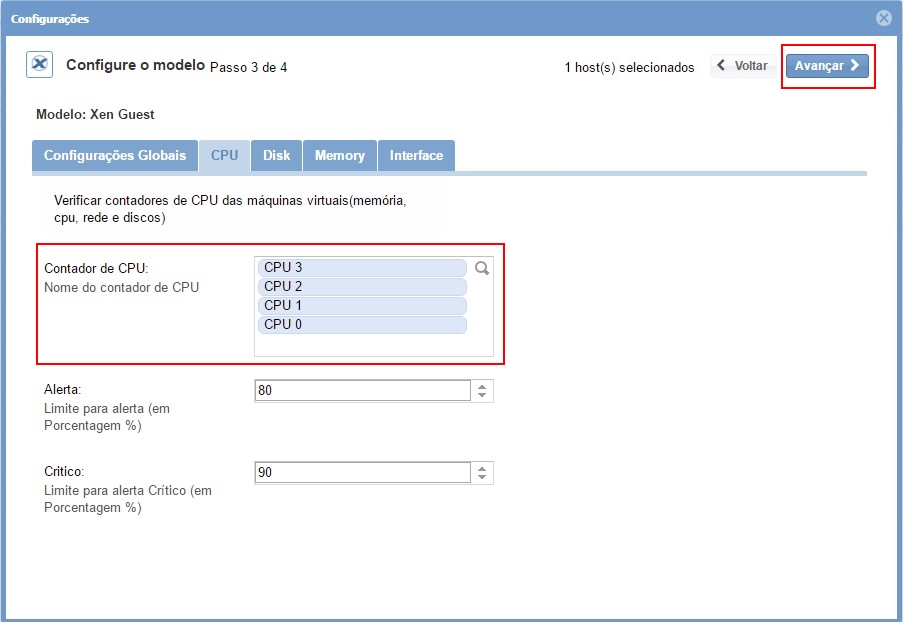Go back with the Voltar button
Screen dimensions: 904x622
click(743, 66)
